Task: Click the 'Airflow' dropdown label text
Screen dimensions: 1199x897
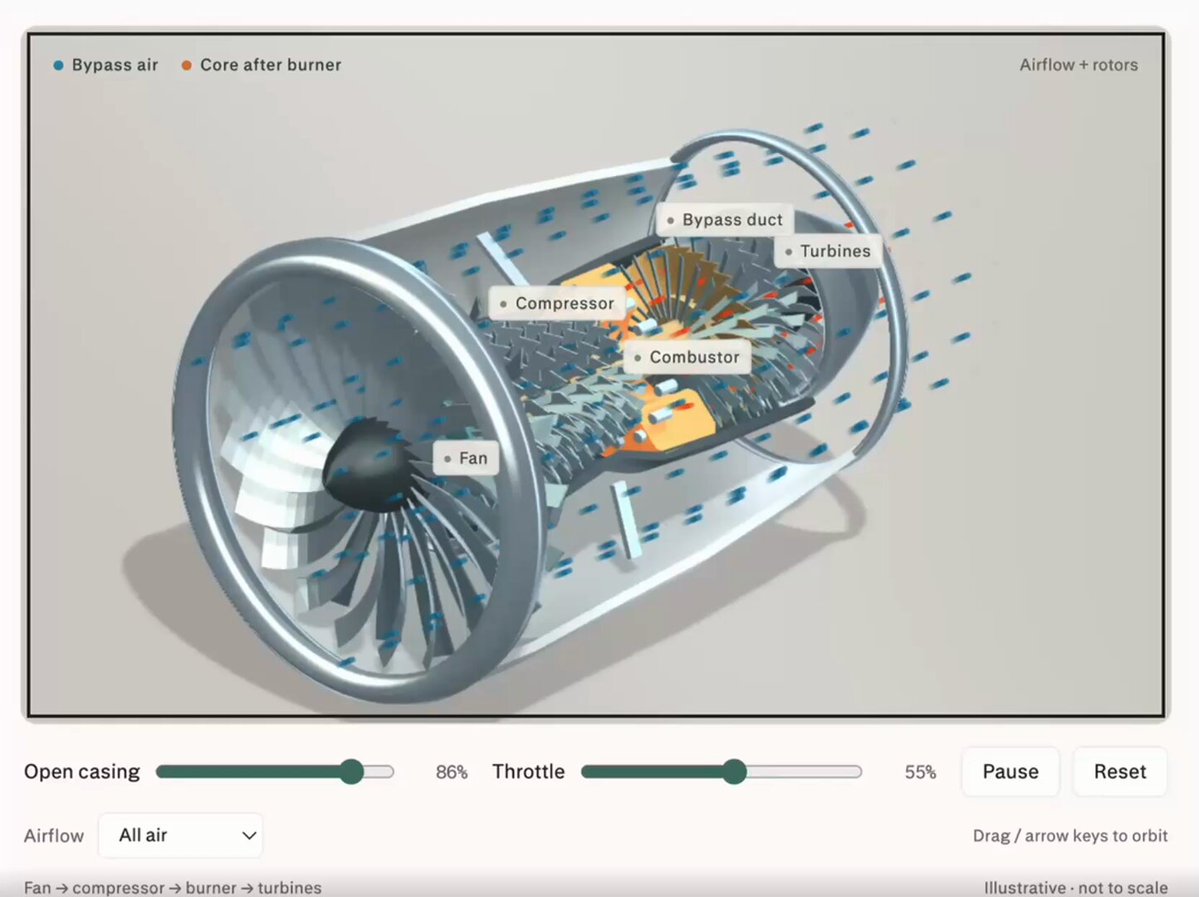Action: pos(54,836)
